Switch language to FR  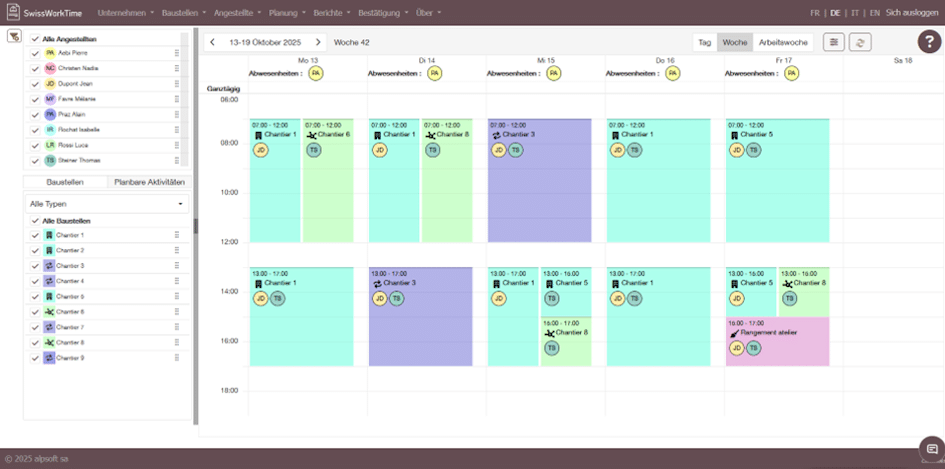point(815,13)
